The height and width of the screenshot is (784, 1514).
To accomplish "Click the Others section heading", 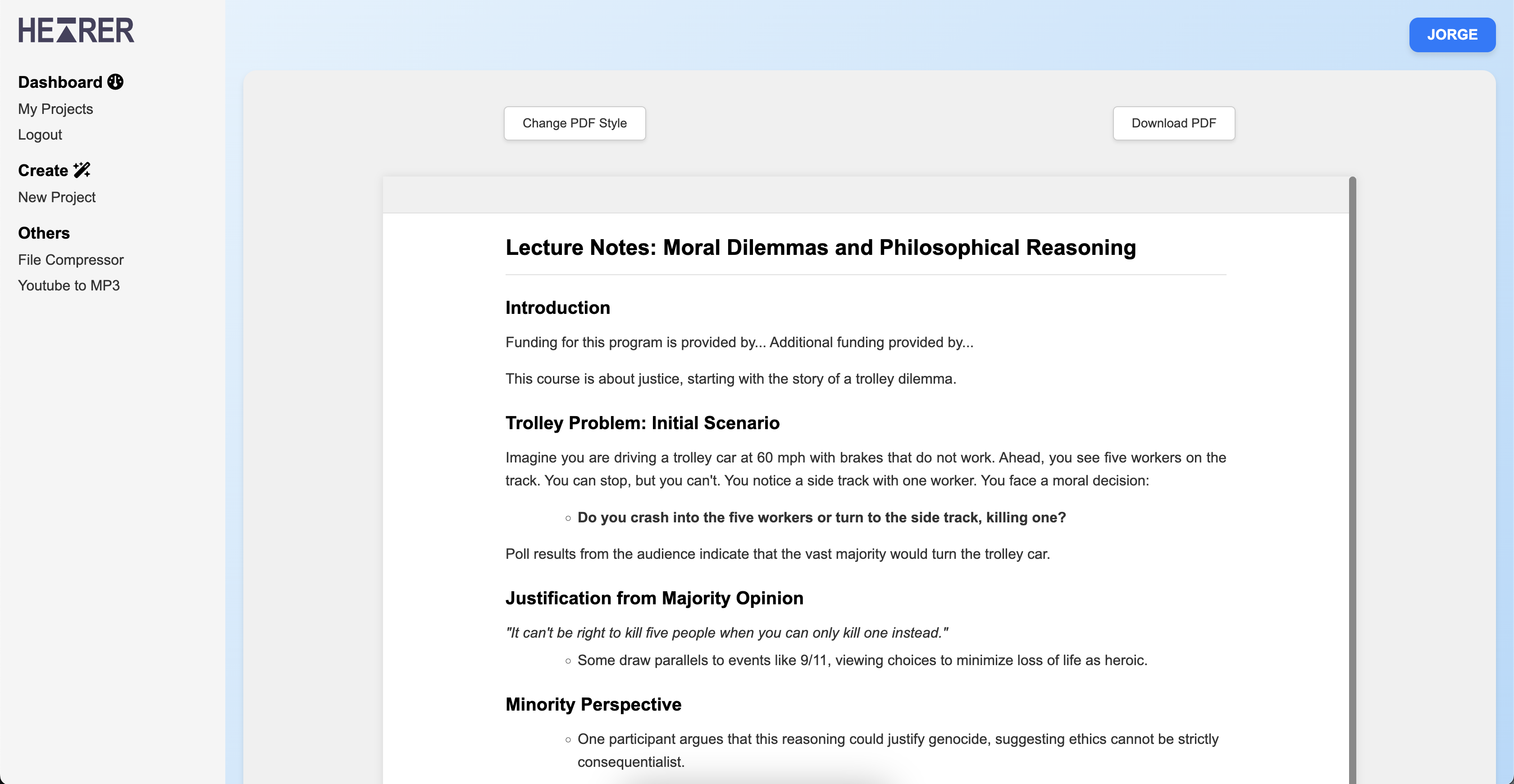I will pyautogui.click(x=44, y=233).
